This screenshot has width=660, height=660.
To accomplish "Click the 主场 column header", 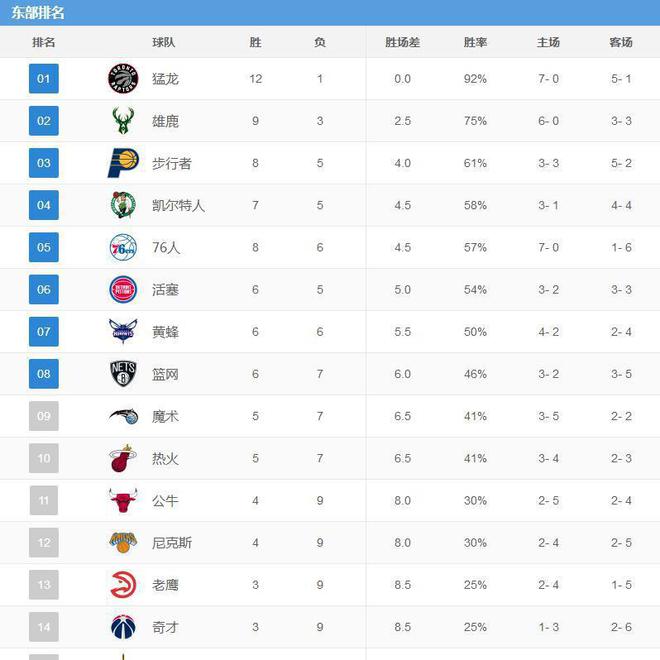I will [x=548, y=42].
